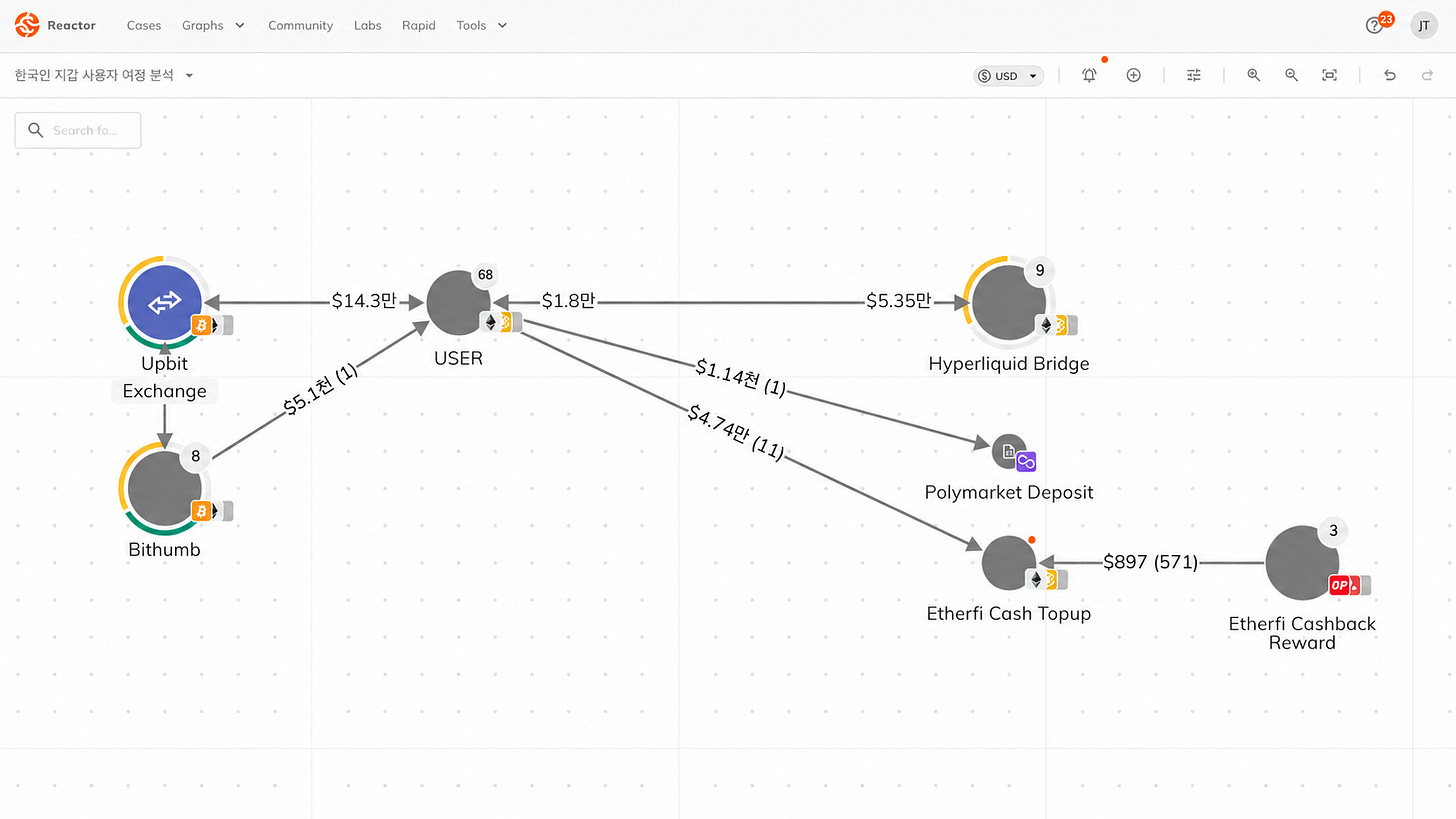Click the 3 badge on Cashback Reward

pos(1332,531)
